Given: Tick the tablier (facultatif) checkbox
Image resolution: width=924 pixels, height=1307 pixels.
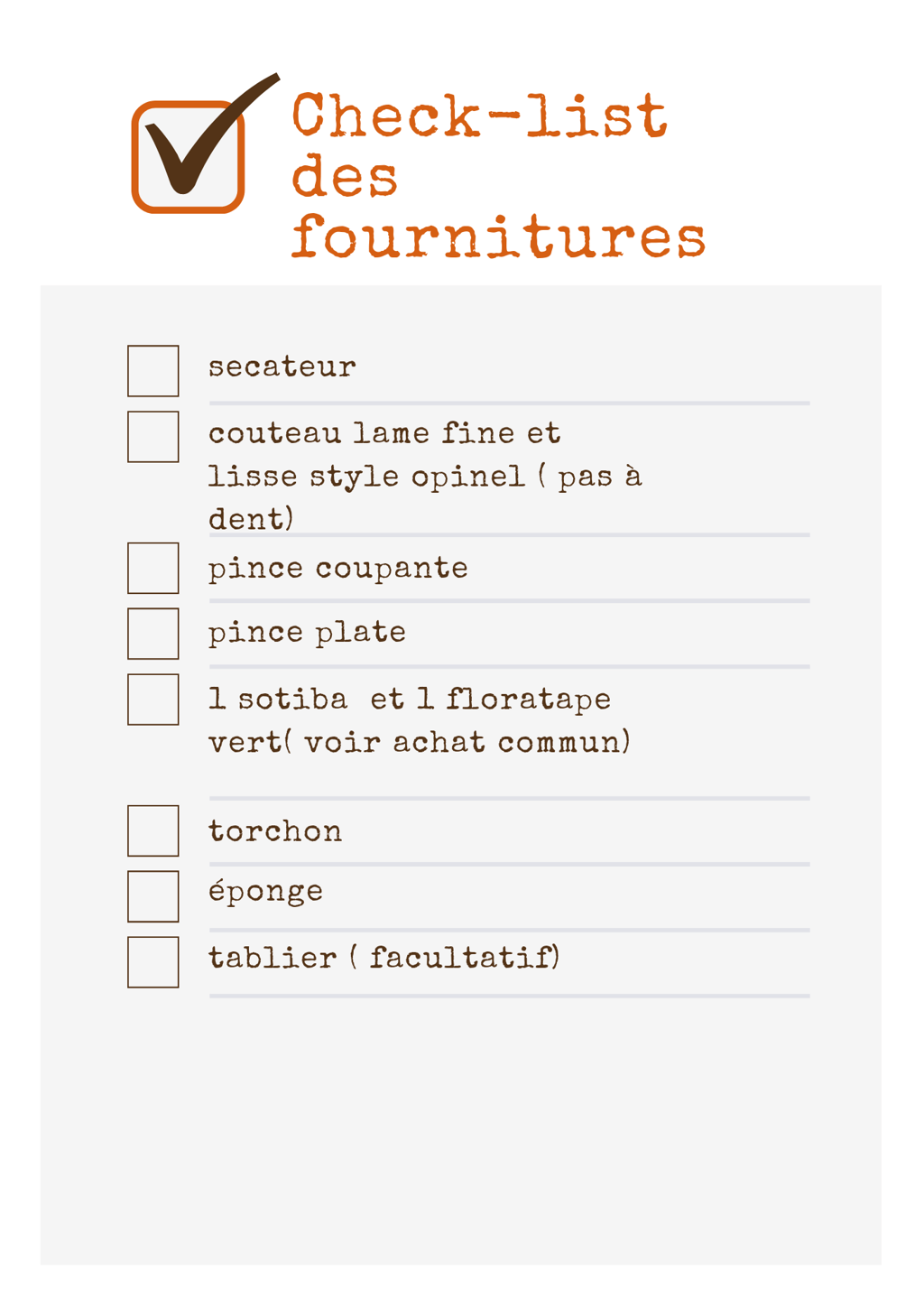Looking at the screenshot, I should [x=153, y=962].
